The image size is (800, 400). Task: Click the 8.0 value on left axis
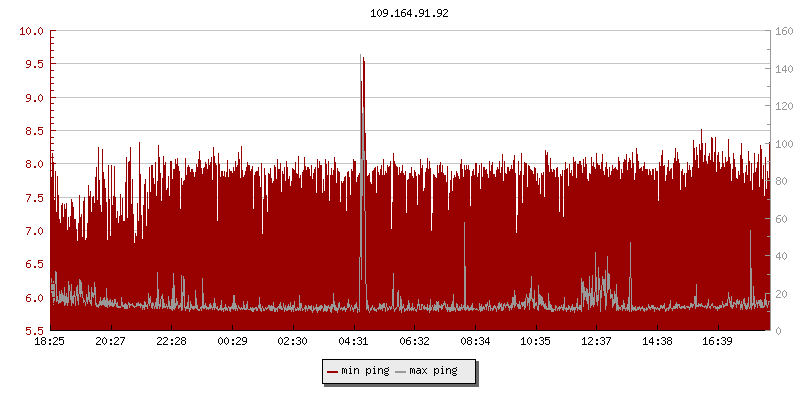point(34,164)
